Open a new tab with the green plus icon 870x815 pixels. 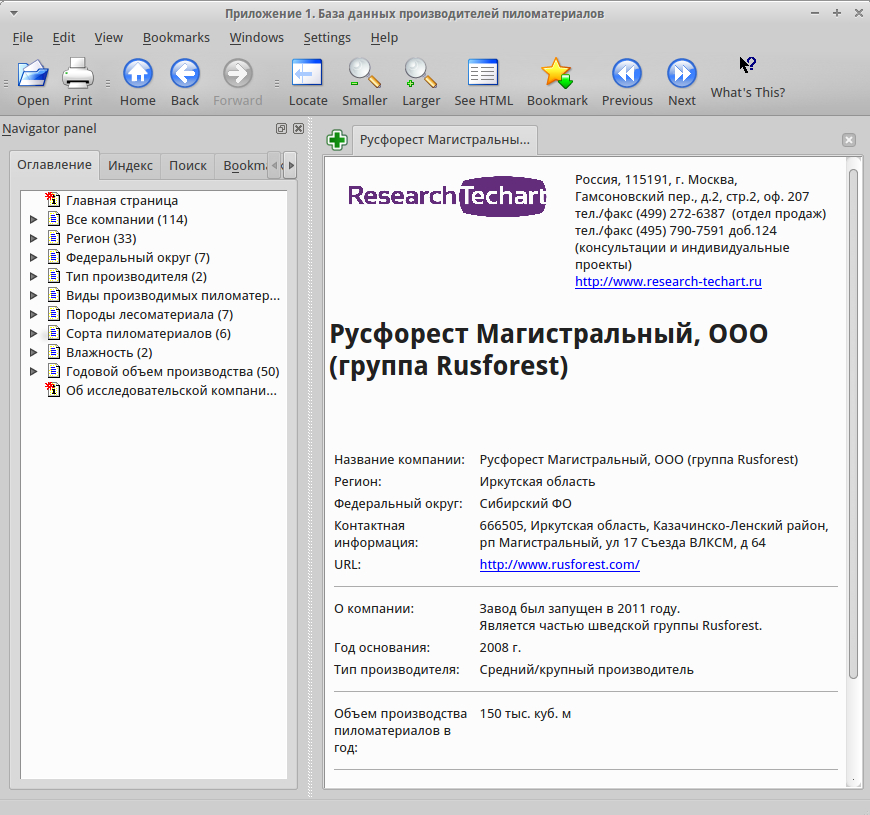tap(337, 140)
